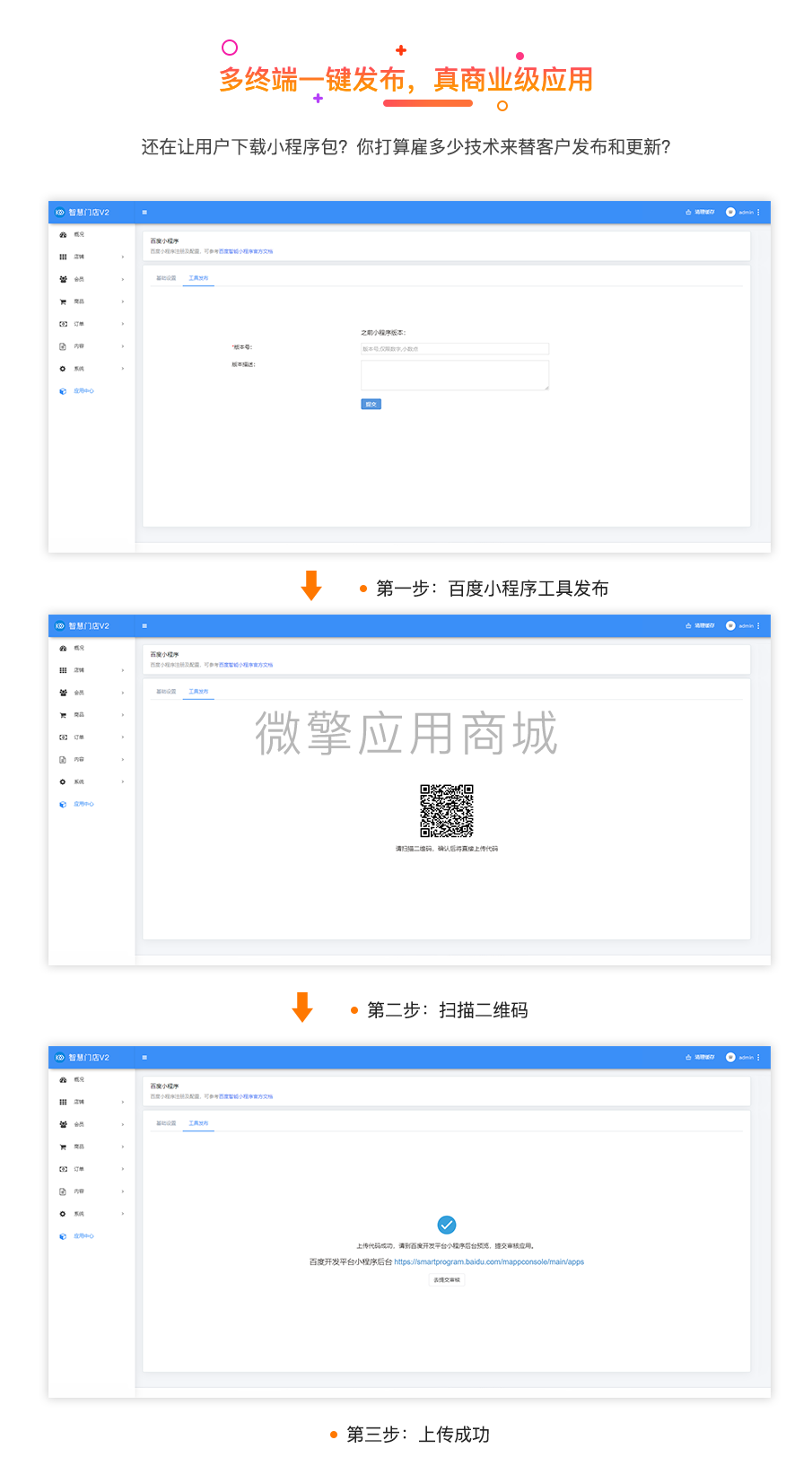
Task: Click the 会员 members icon in the QR code screen
Action: [63, 693]
